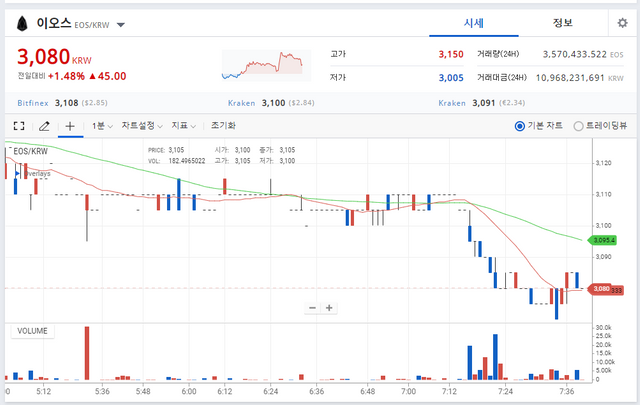
Task: Switch to the 시세 tab
Action: (473, 23)
